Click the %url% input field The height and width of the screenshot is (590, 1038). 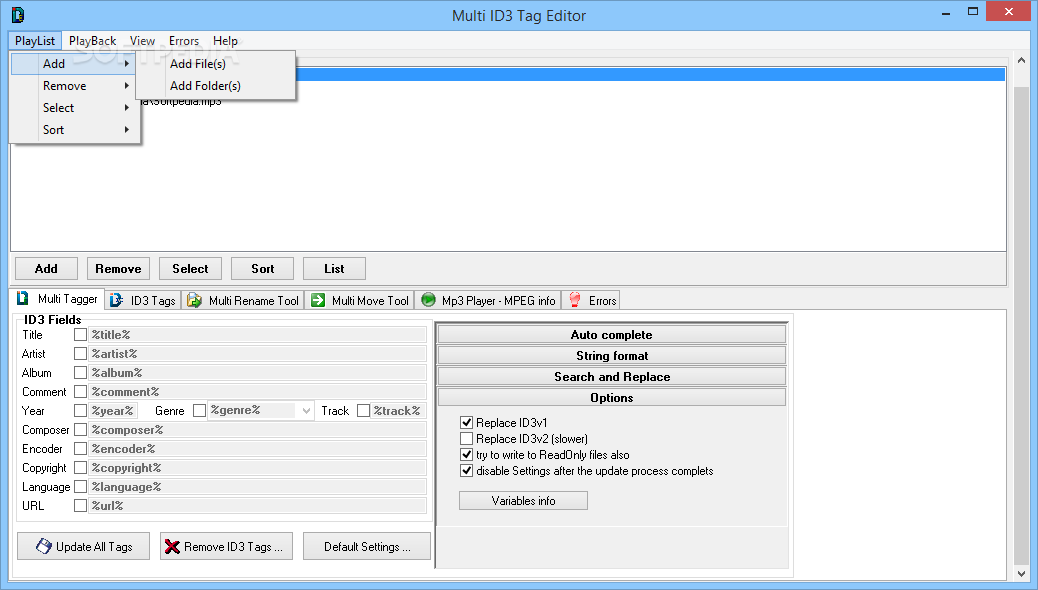(x=258, y=505)
